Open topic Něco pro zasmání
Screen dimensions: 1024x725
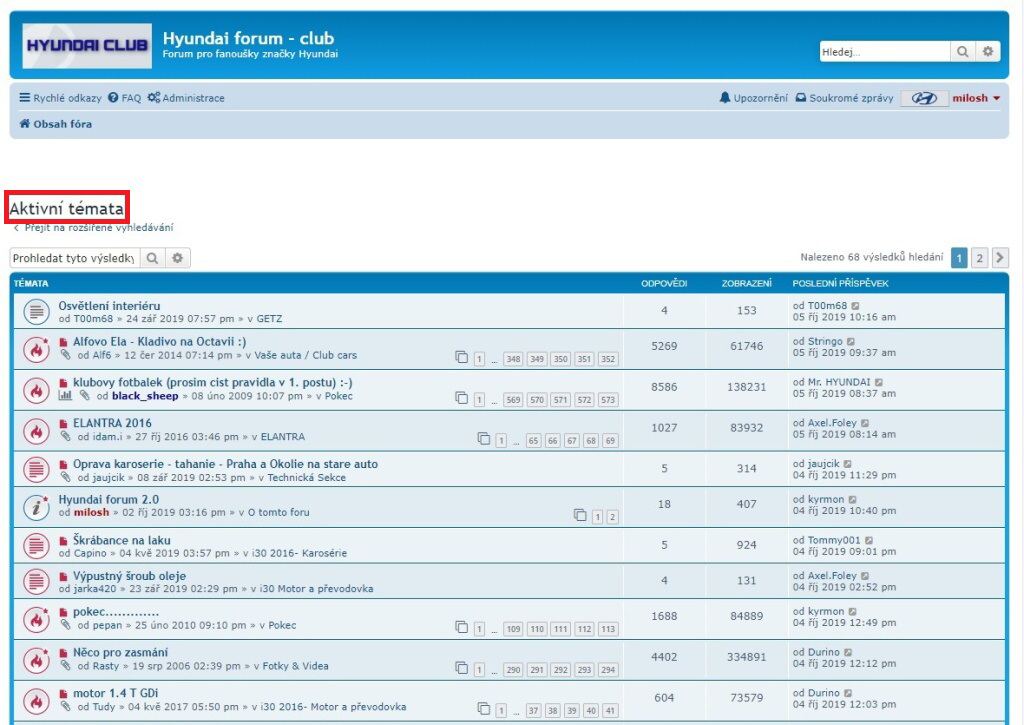tap(120, 652)
